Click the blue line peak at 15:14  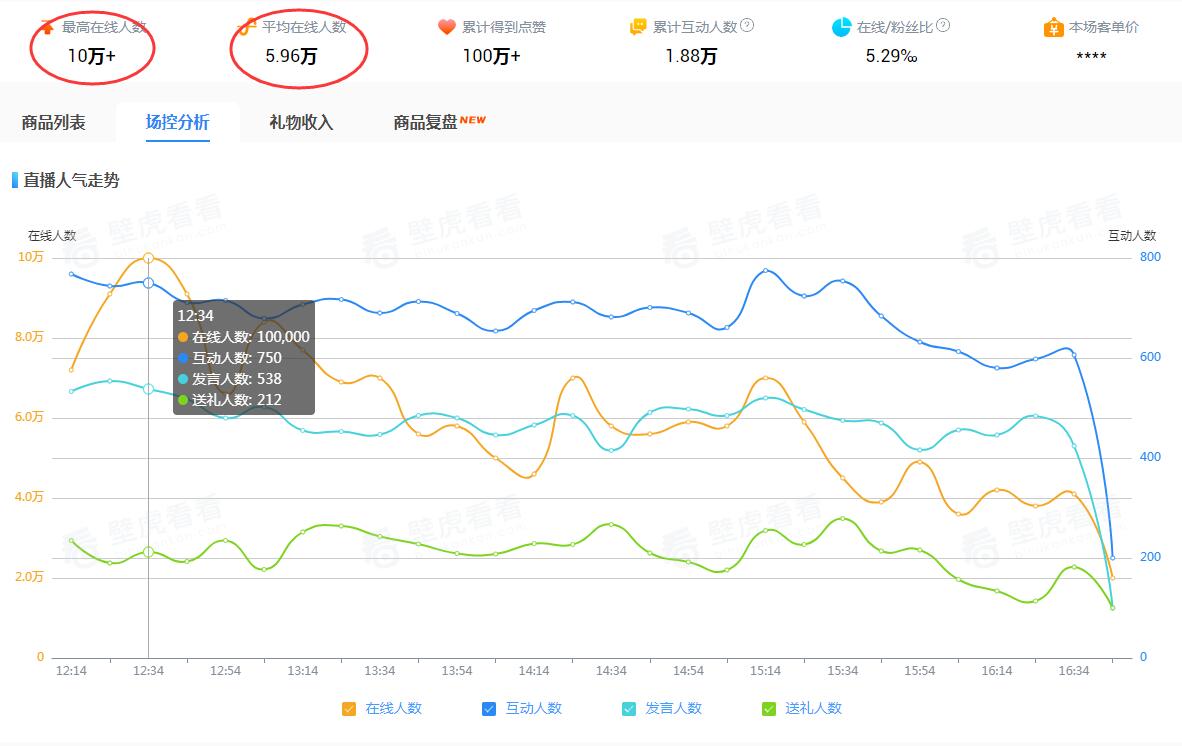(x=765, y=270)
